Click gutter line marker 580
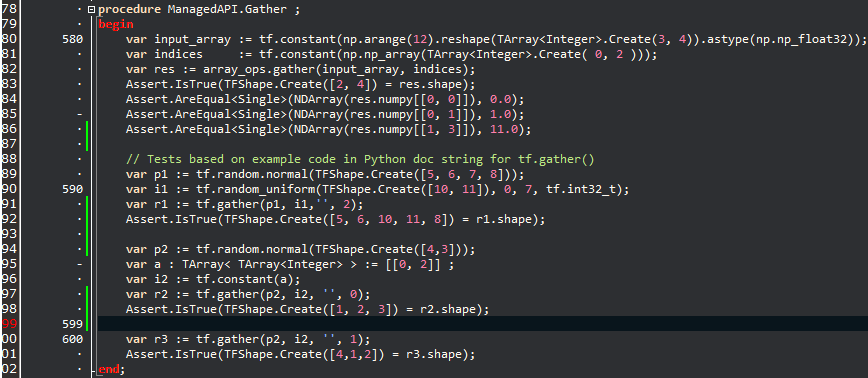868x378 pixels. pos(73,39)
